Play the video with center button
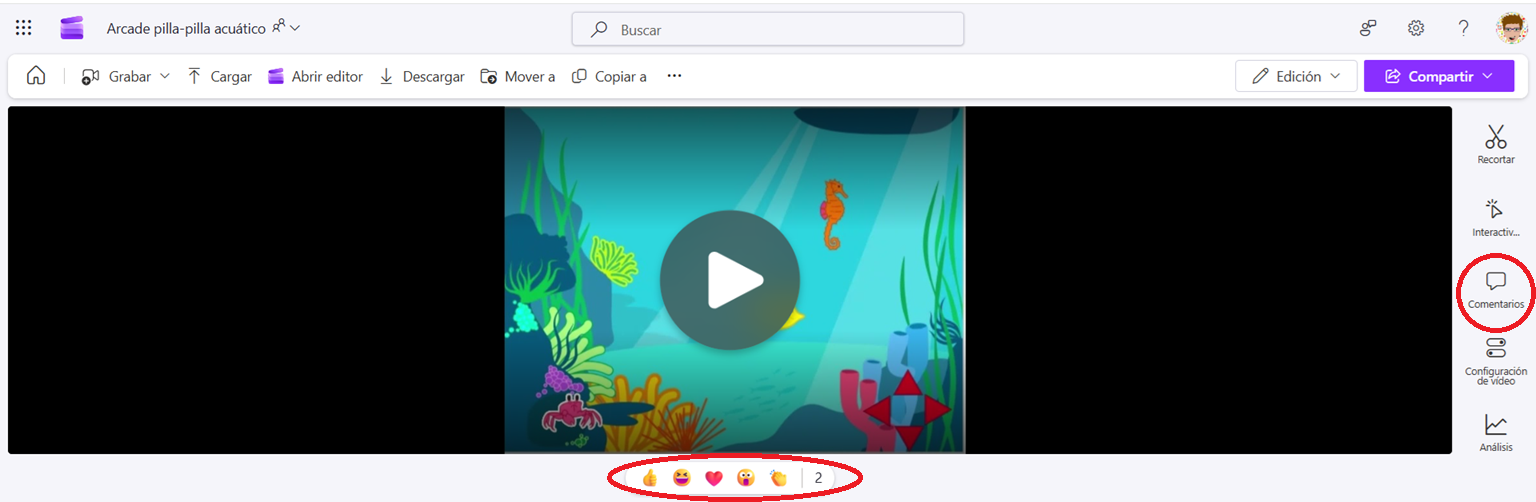 tap(730, 280)
